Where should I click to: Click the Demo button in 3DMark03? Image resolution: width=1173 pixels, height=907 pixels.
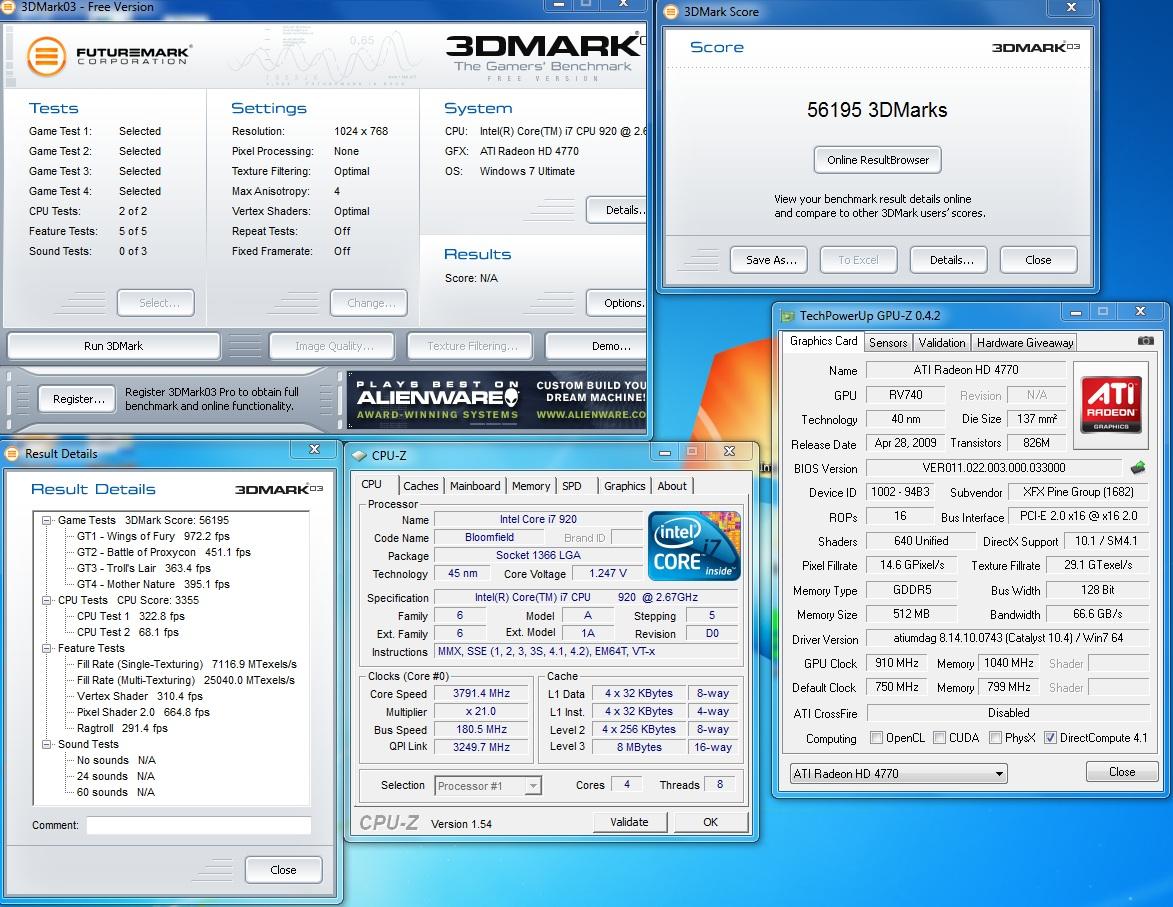[596, 346]
